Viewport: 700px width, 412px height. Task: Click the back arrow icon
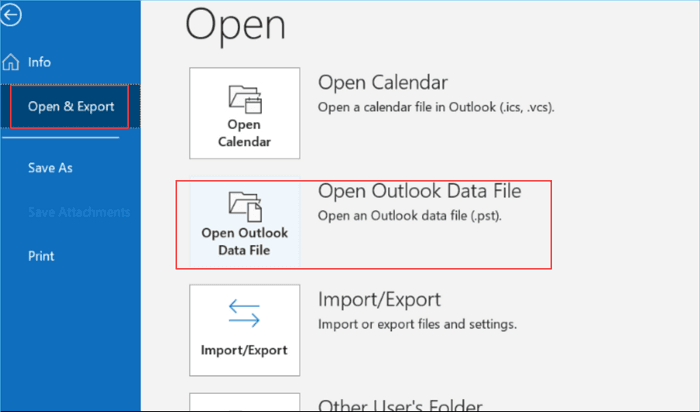point(13,16)
